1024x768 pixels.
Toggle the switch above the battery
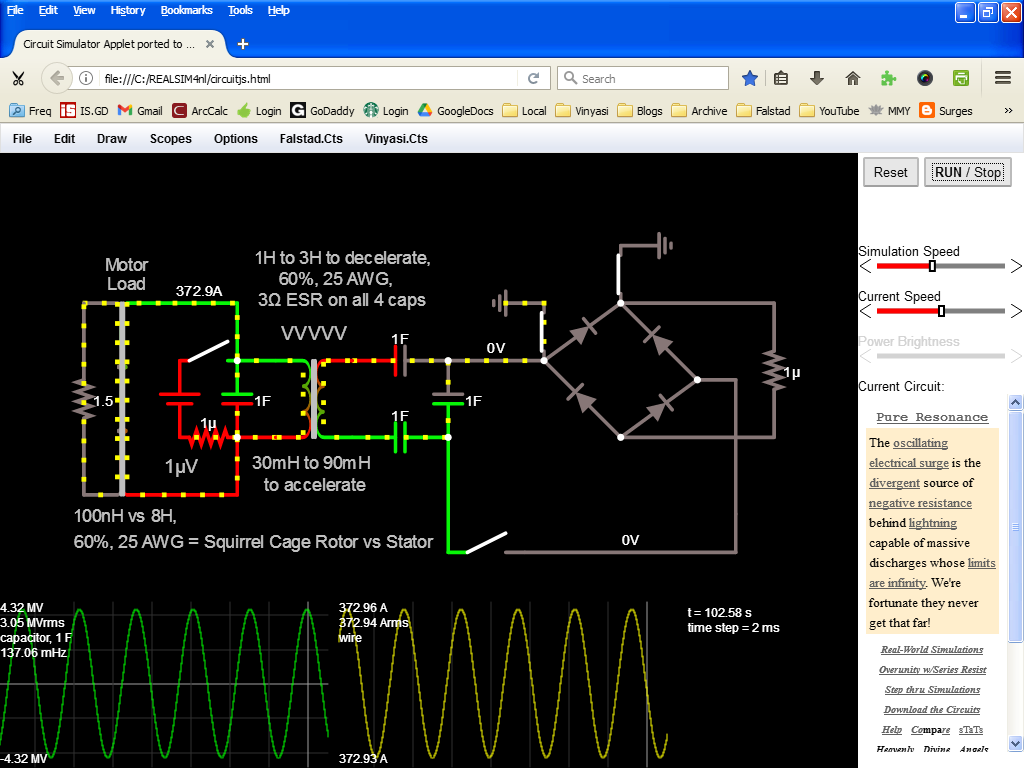pos(208,350)
